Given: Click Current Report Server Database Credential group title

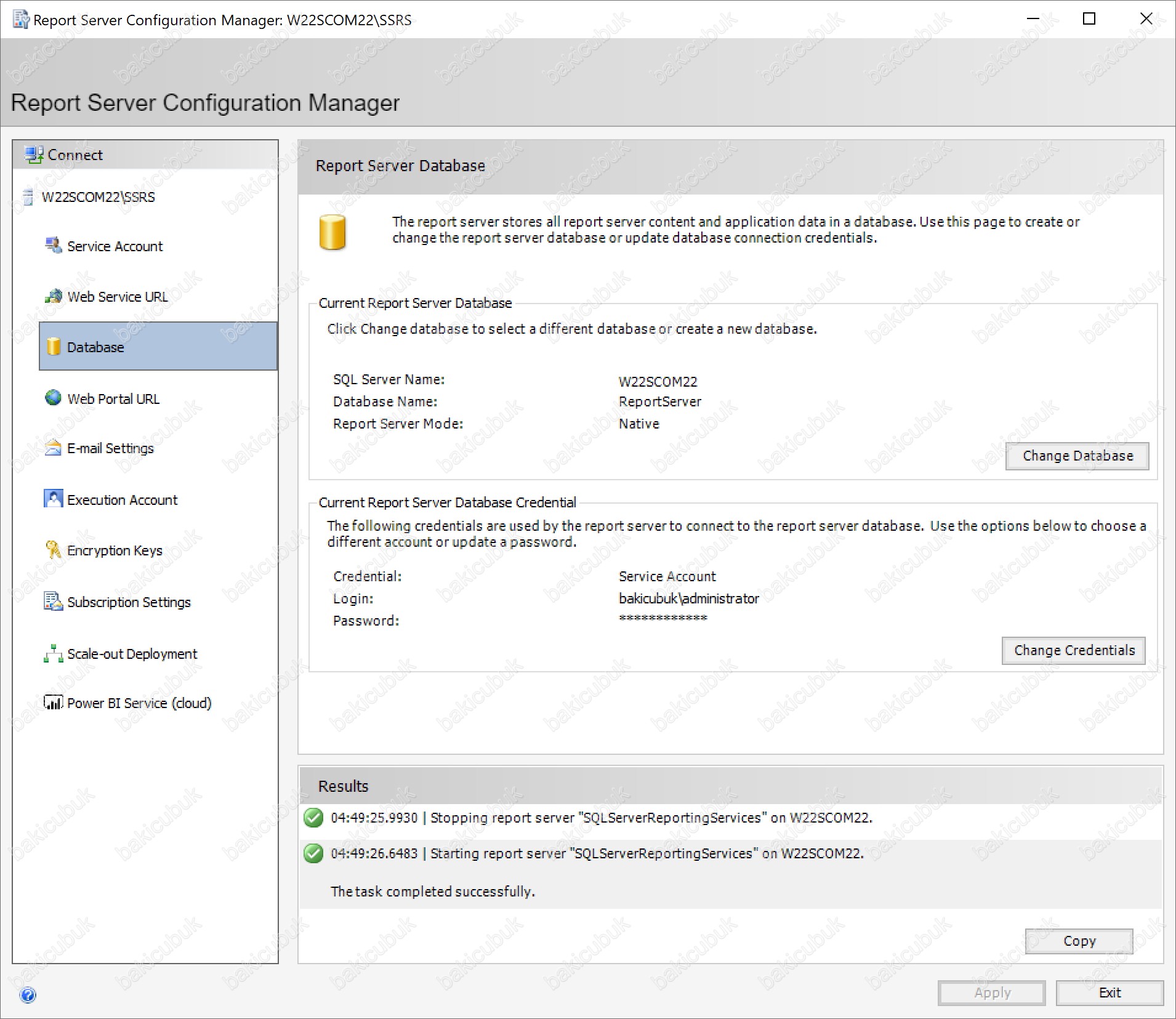Looking at the screenshot, I should coord(448,503).
